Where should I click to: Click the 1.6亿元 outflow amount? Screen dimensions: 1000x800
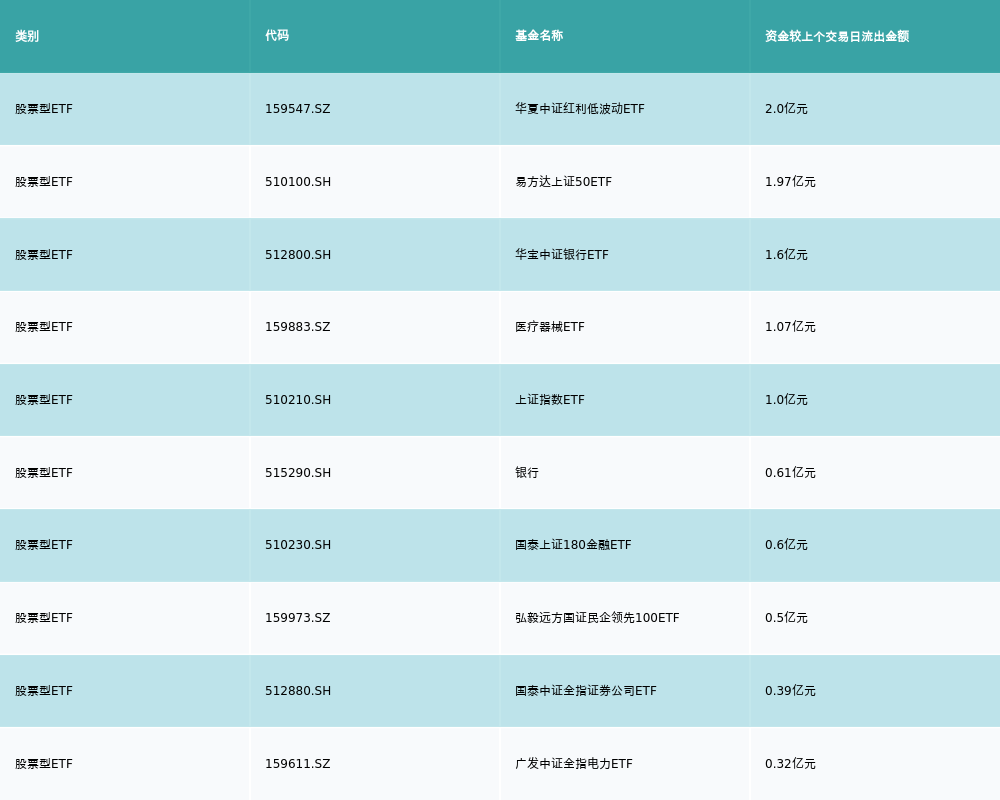pyautogui.click(x=786, y=255)
